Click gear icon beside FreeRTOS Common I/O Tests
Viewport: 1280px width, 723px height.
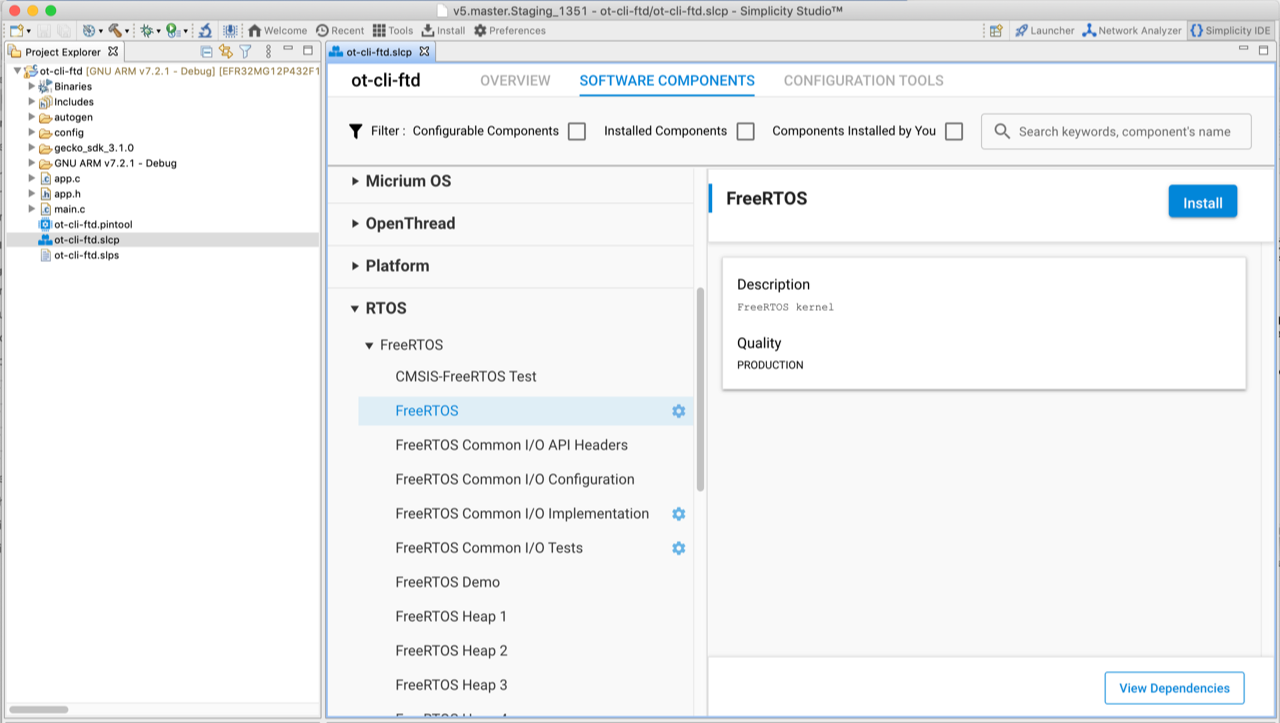(678, 548)
